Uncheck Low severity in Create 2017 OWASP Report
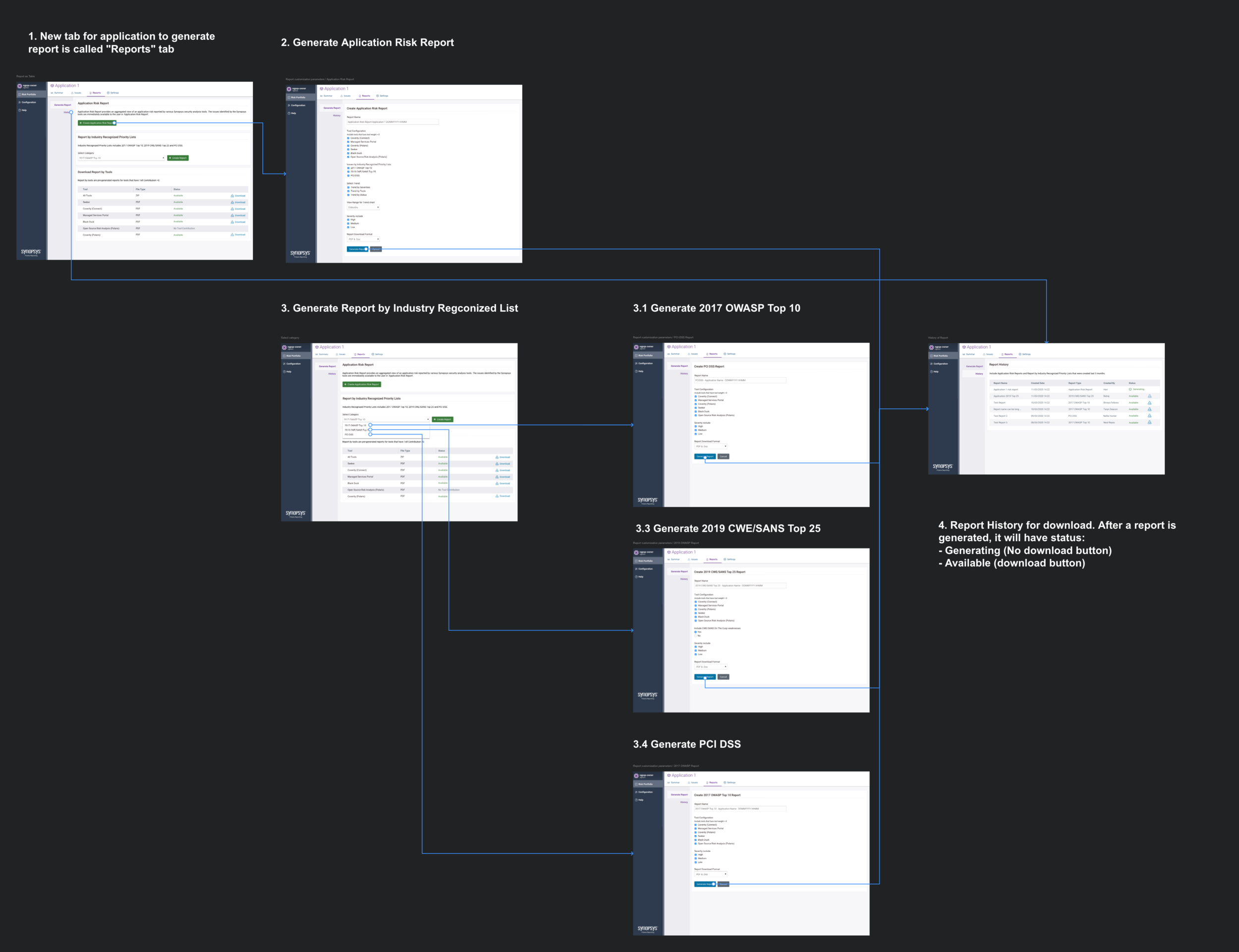Screen dimensions: 1239x952 coord(696,862)
